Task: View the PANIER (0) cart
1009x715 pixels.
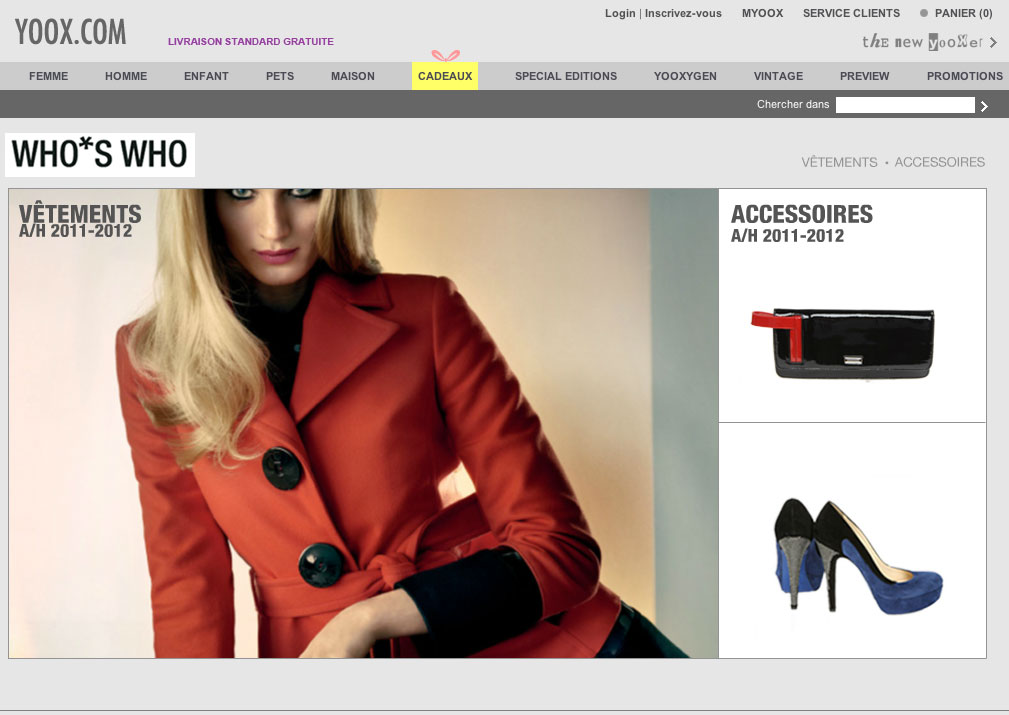Action: click(x=963, y=13)
